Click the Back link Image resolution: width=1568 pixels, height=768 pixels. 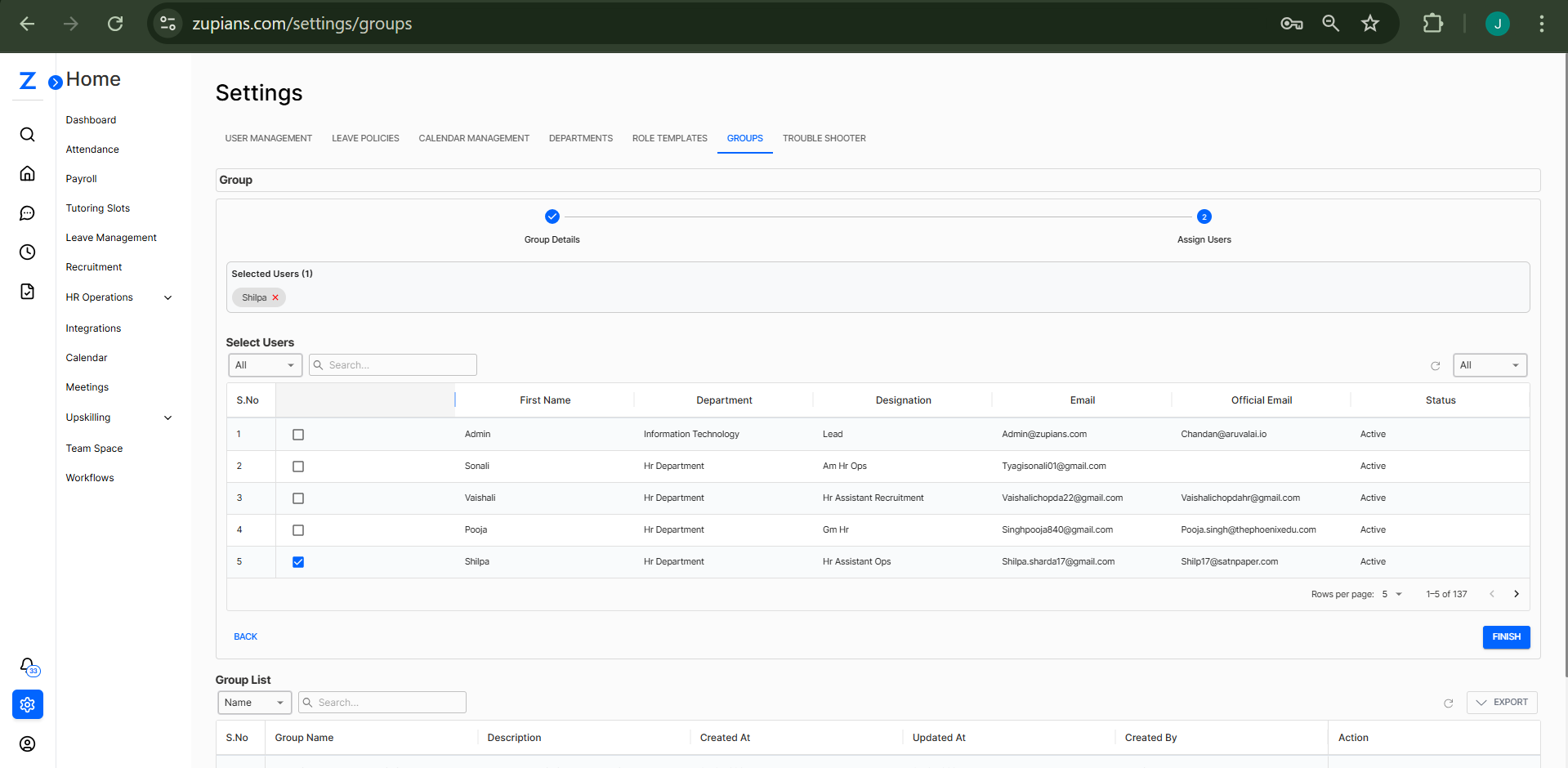(x=245, y=636)
